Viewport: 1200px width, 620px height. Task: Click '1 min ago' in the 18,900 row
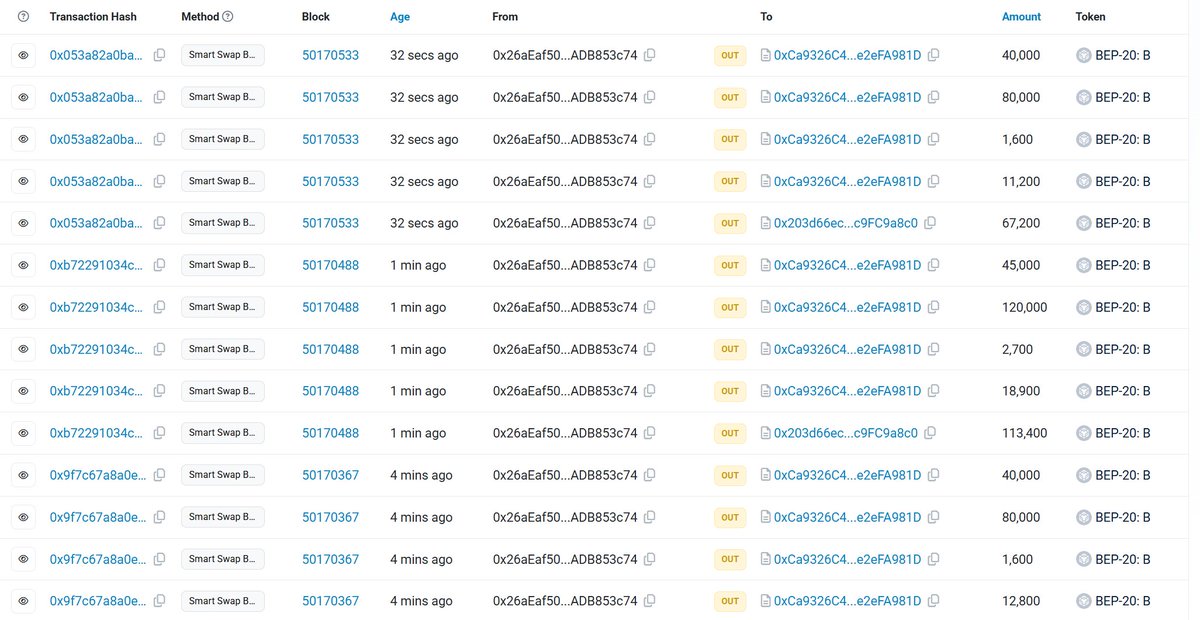(x=418, y=392)
